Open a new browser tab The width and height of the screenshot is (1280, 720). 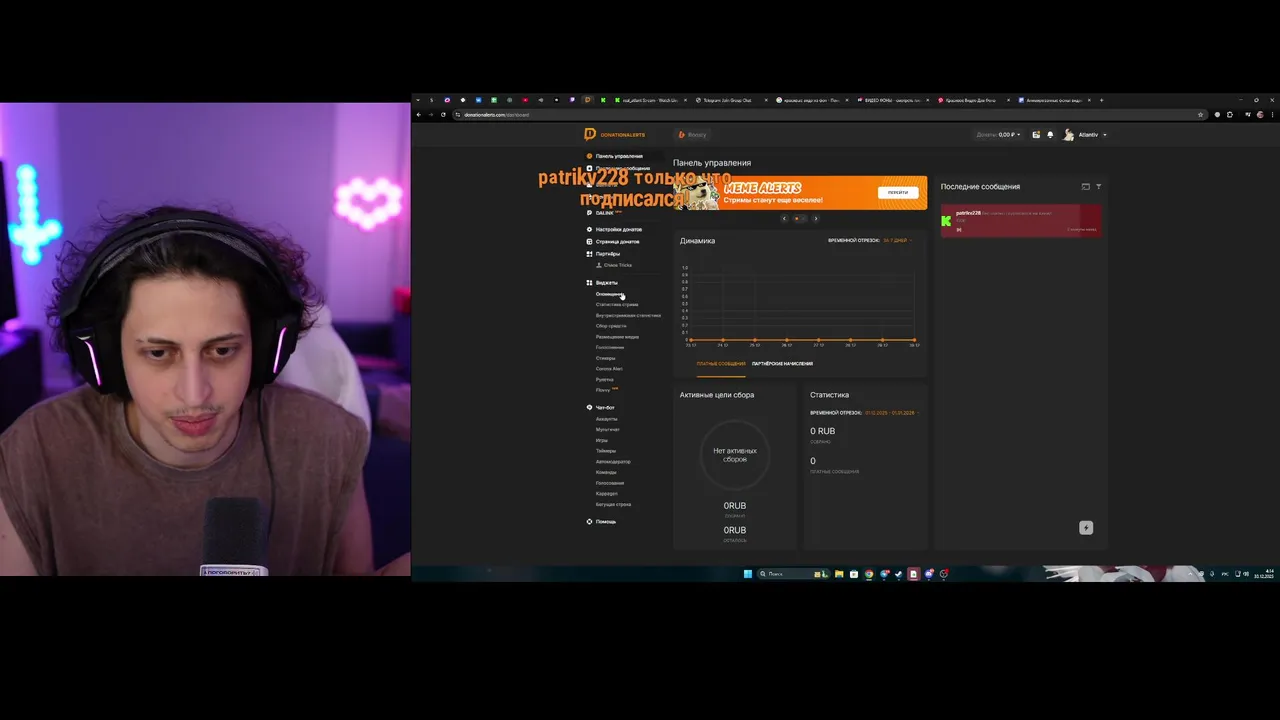[x=1101, y=100]
